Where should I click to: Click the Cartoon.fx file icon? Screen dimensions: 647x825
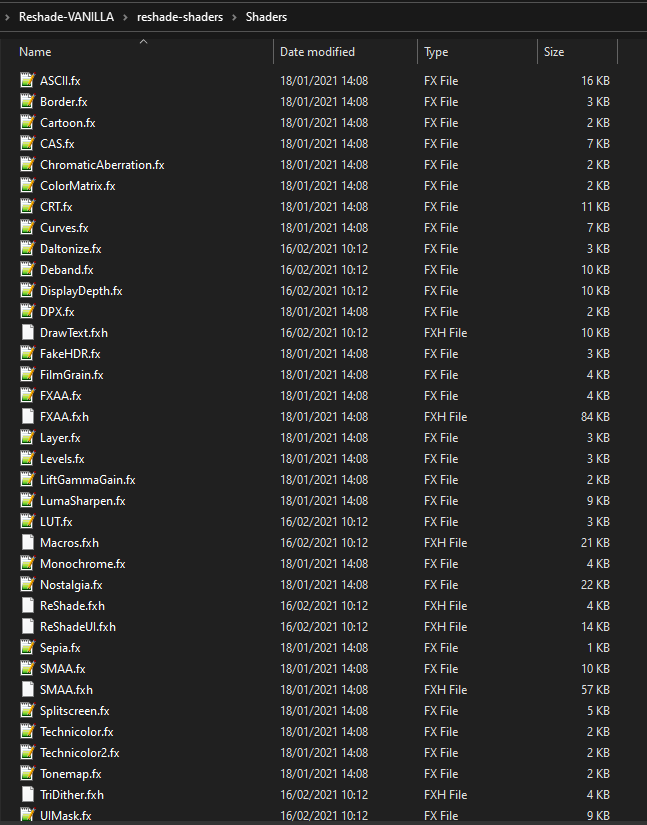point(27,122)
